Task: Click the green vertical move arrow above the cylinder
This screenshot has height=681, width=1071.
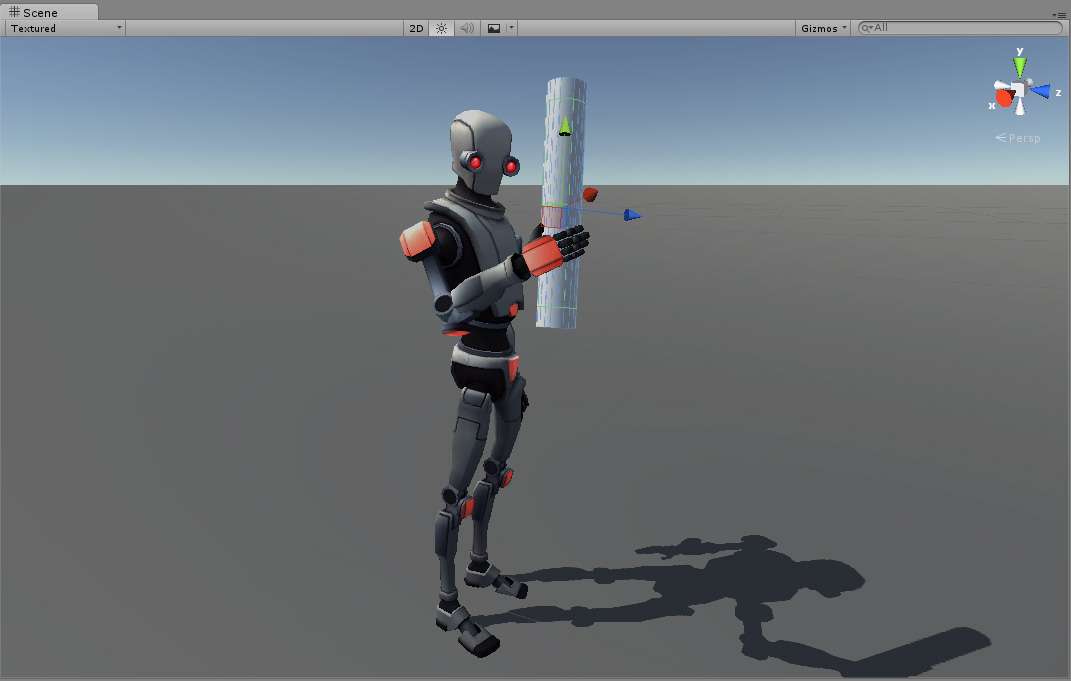Action: 564,127
